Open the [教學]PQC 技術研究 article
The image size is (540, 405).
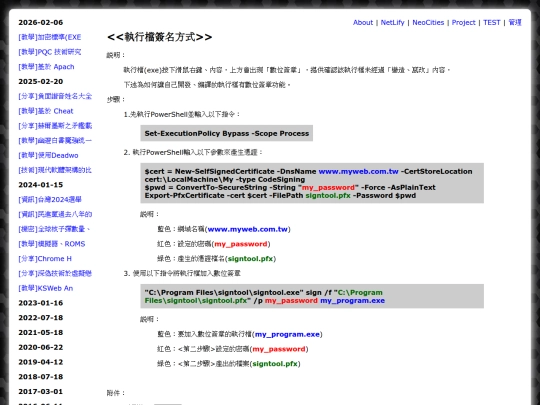(50, 52)
